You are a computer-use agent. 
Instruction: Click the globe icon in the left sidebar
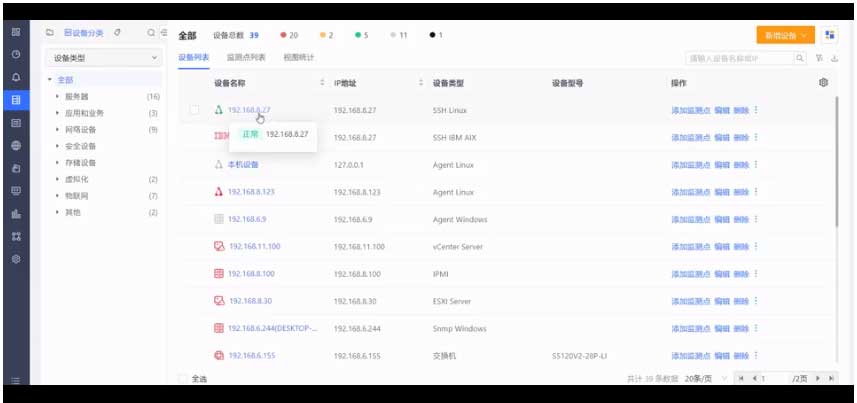pos(16,145)
